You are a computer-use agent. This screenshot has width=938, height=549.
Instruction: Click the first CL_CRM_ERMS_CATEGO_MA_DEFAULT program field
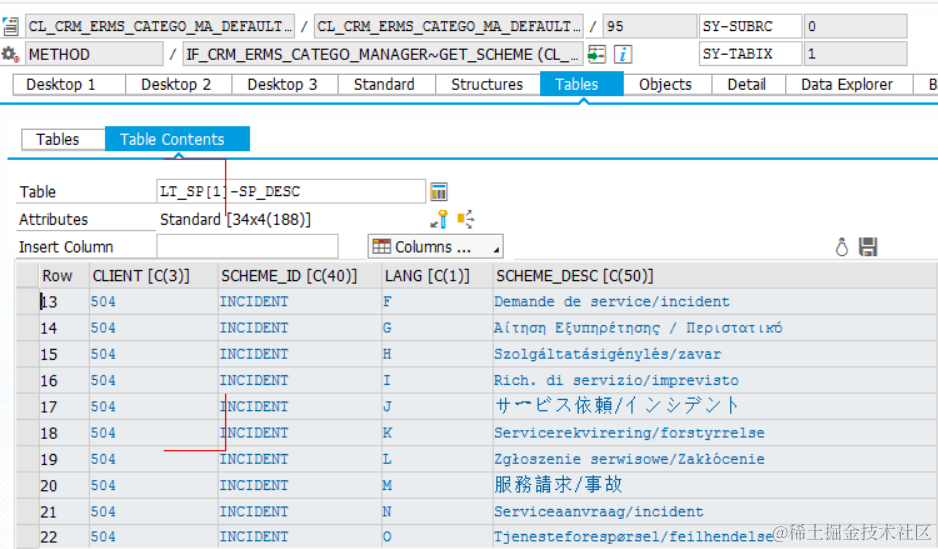pos(160,26)
